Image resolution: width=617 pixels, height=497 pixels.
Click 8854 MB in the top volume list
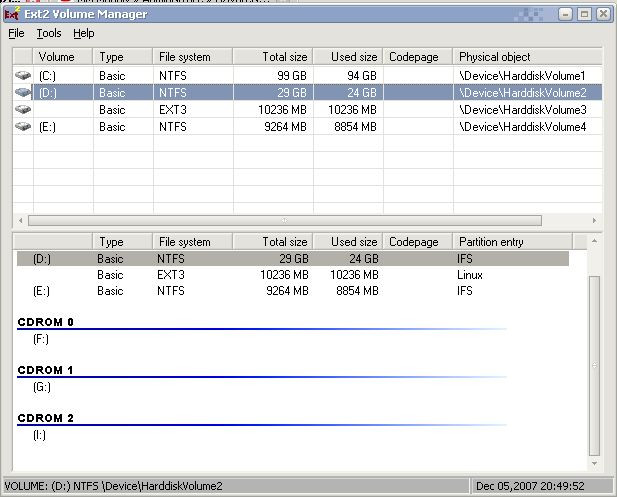coord(355,127)
